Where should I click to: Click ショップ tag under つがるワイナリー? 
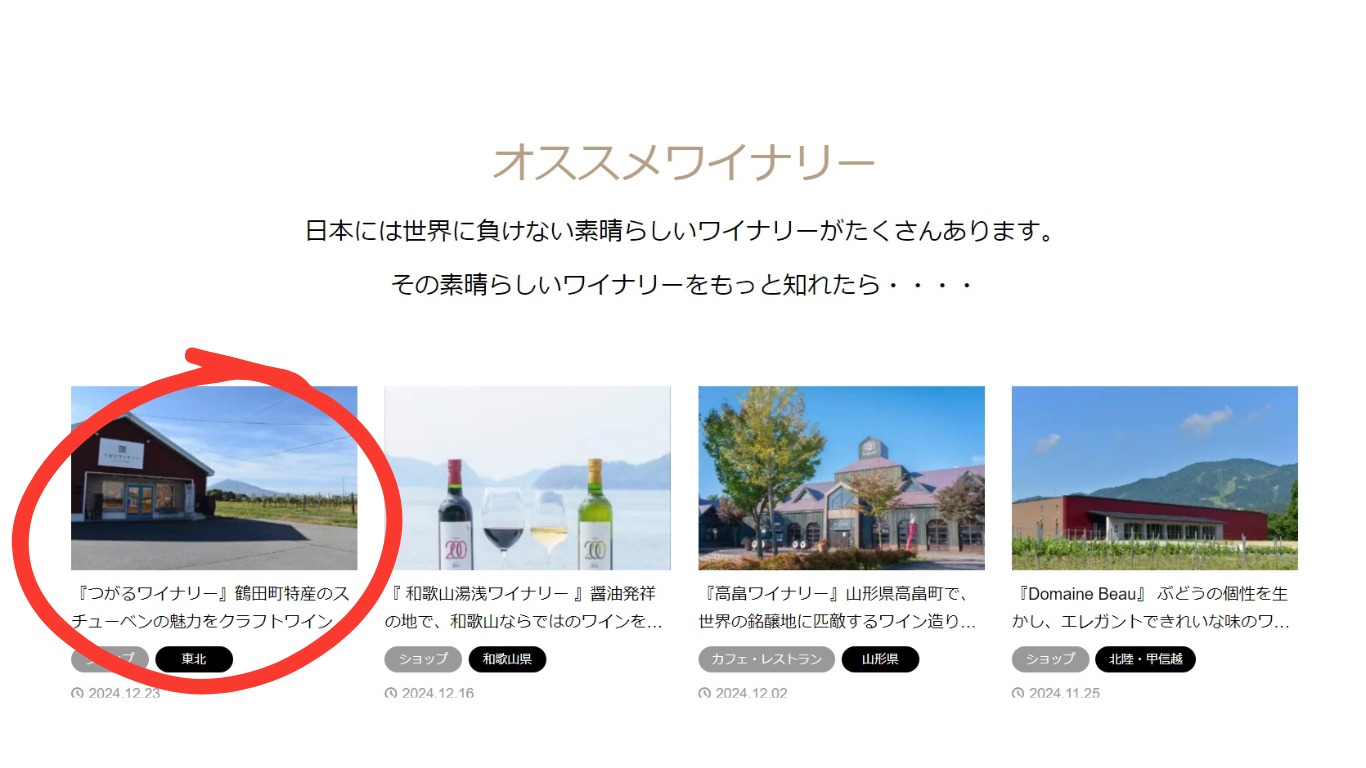[x=110, y=659]
